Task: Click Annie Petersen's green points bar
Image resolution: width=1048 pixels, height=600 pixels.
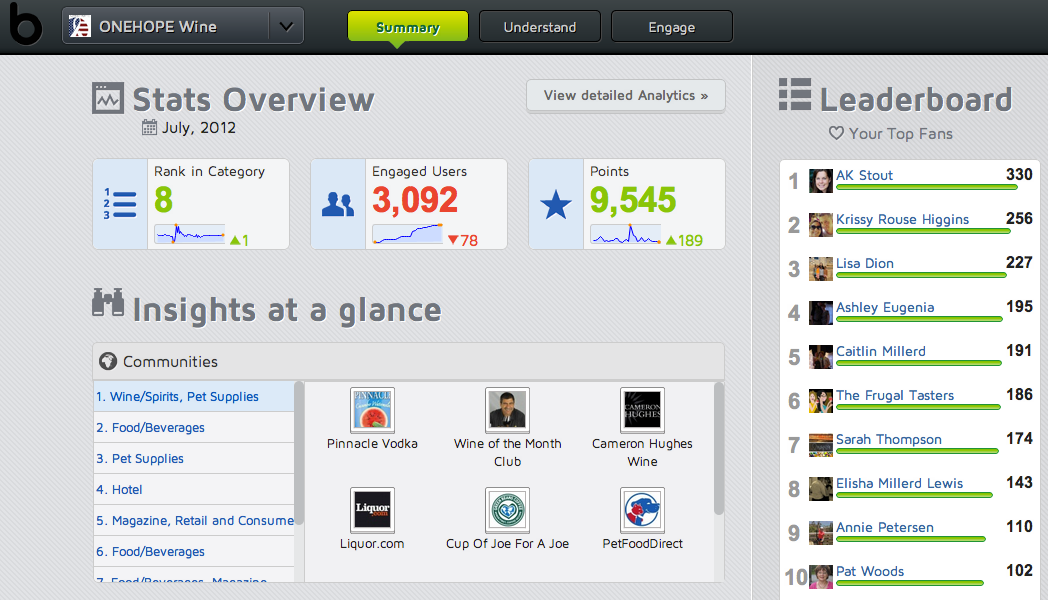Action: click(911, 539)
